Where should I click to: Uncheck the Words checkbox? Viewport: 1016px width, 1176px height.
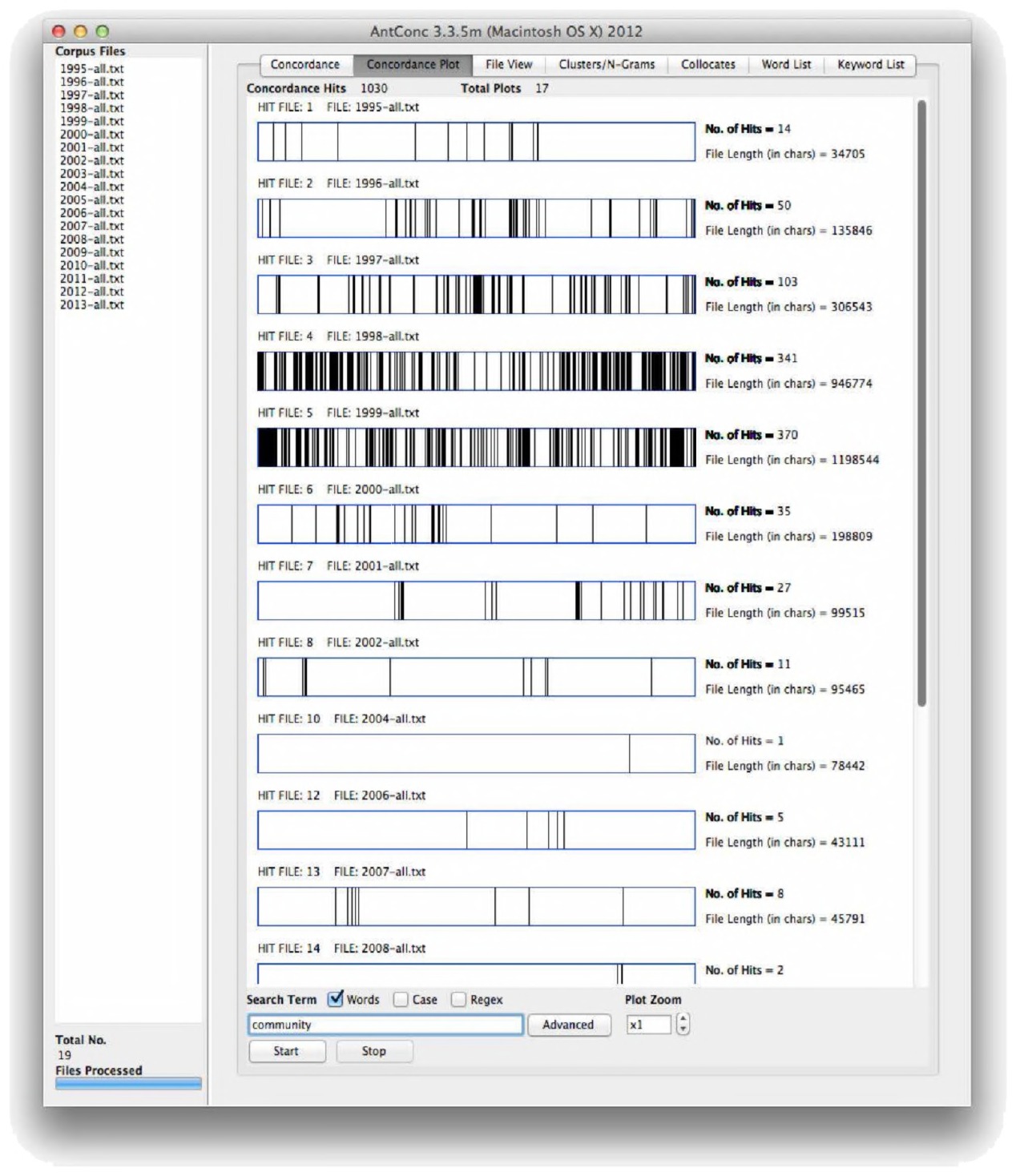[336, 999]
